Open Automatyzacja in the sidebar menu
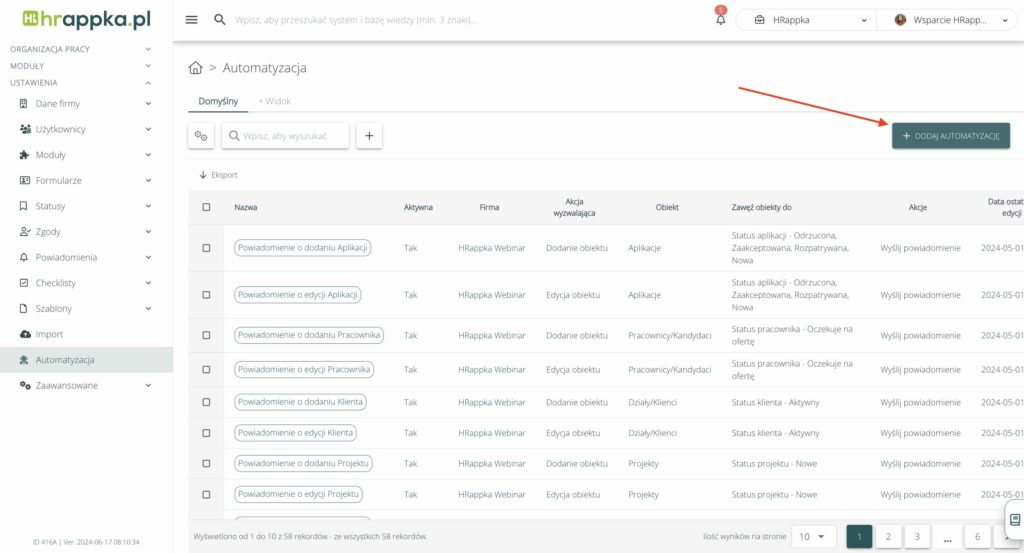 [x=65, y=360]
